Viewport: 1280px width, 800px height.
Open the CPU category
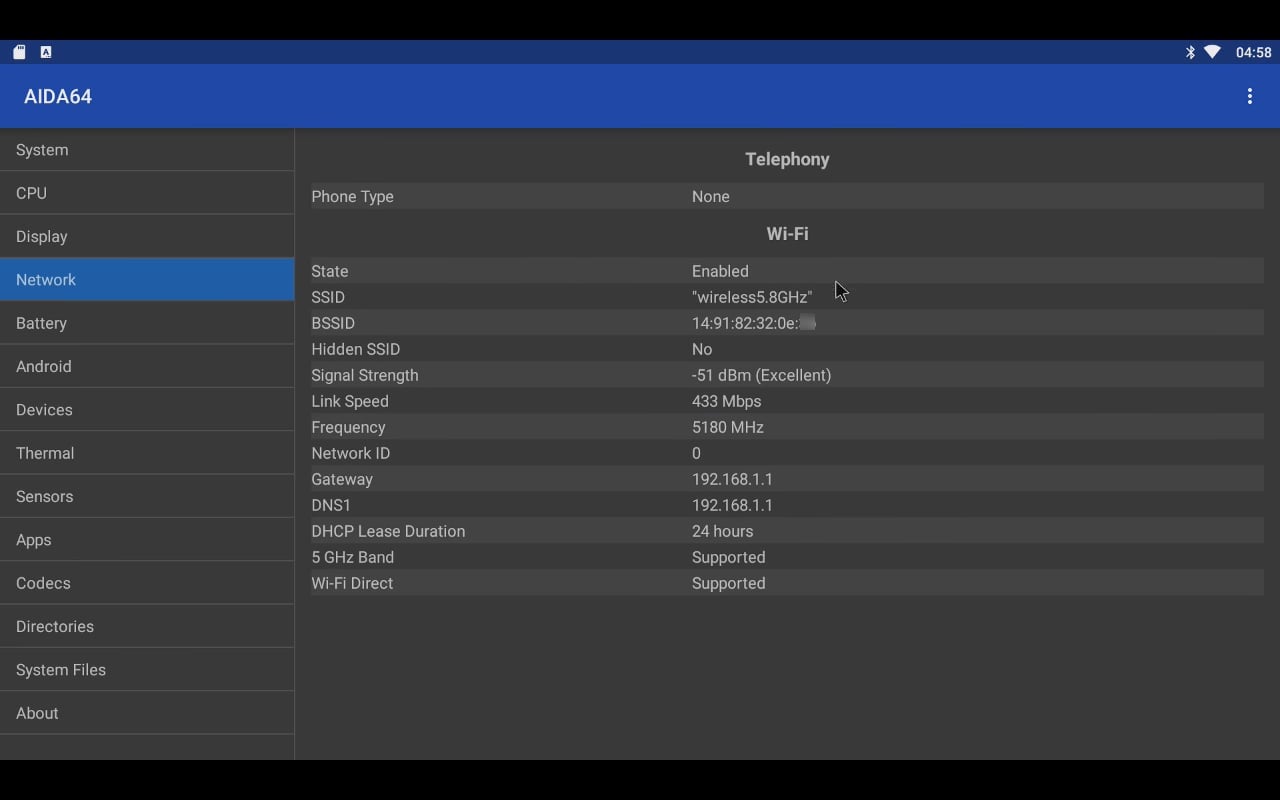147,193
